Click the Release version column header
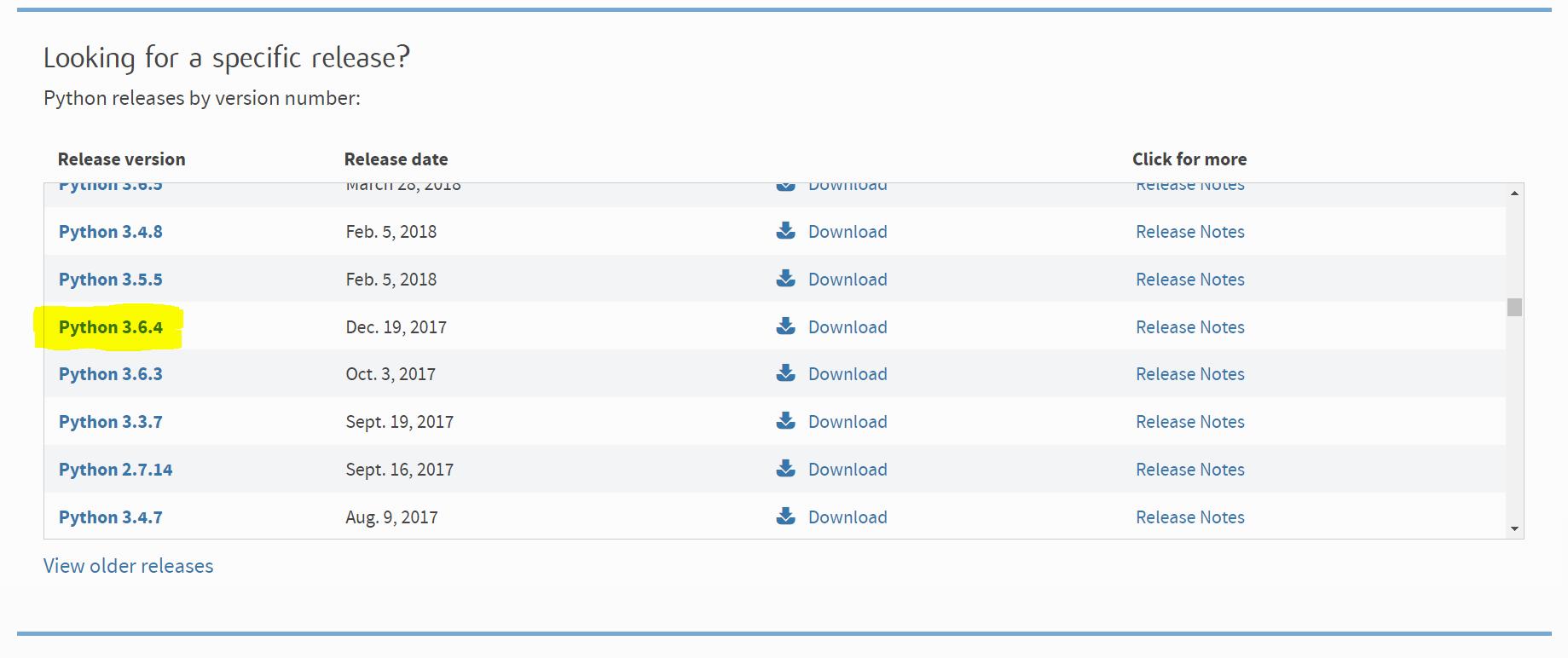 pos(122,159)
